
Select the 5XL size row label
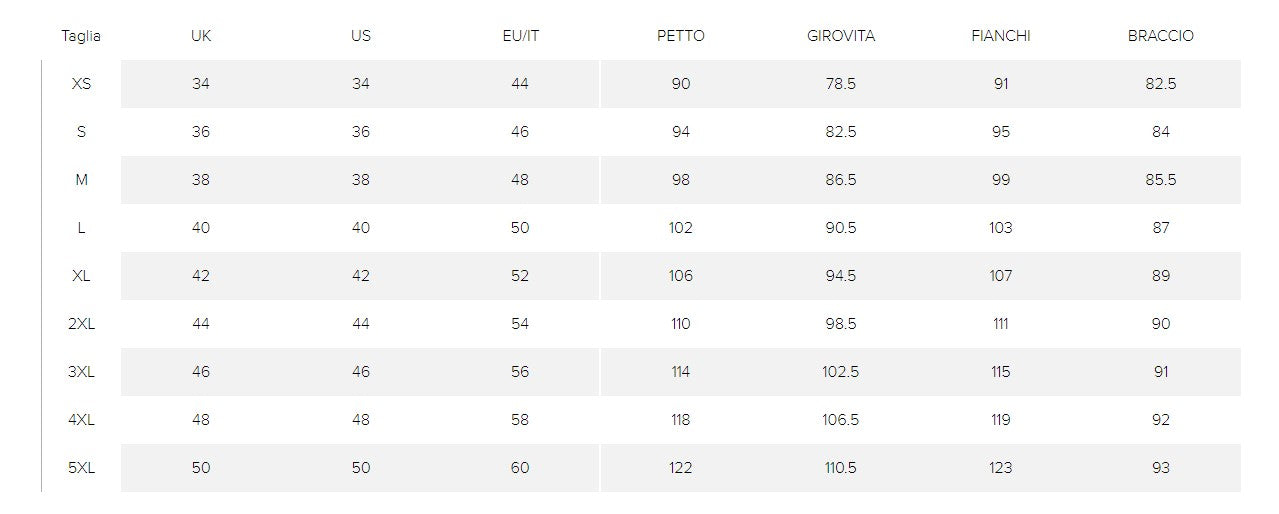pyautogui.click(x=81, y=468)
